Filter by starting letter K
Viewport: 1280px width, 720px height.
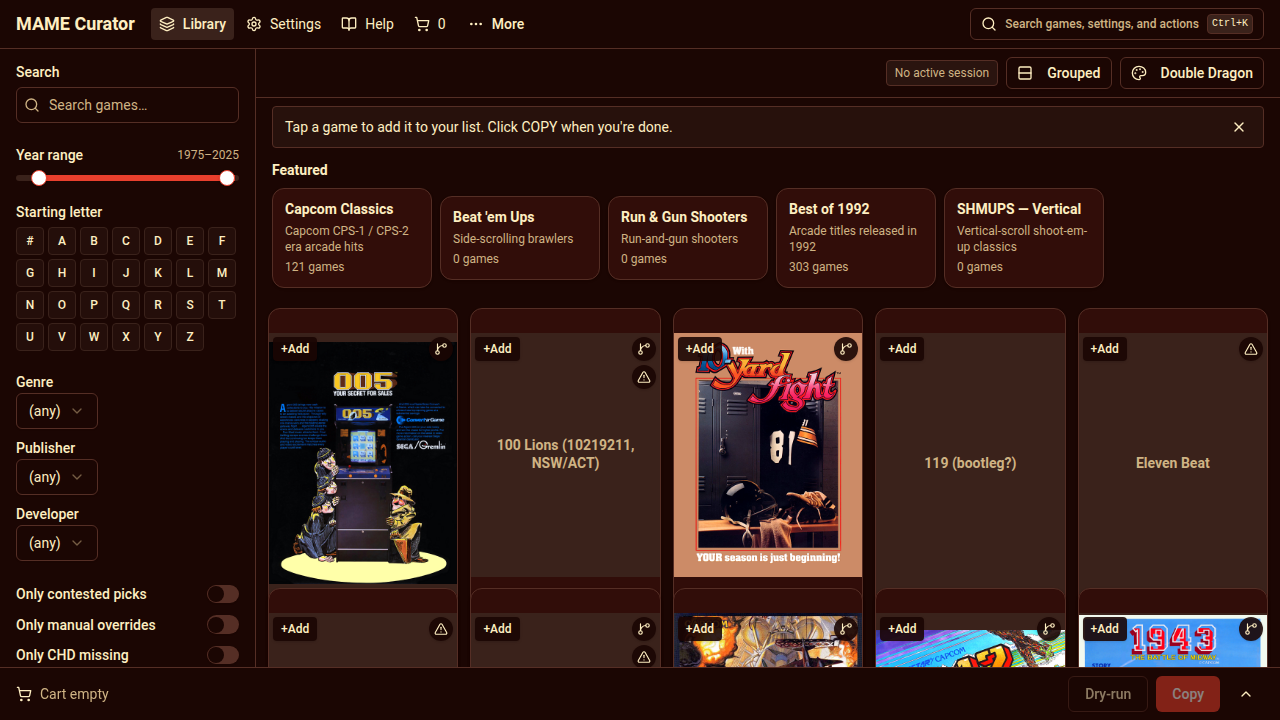[158, 273]
